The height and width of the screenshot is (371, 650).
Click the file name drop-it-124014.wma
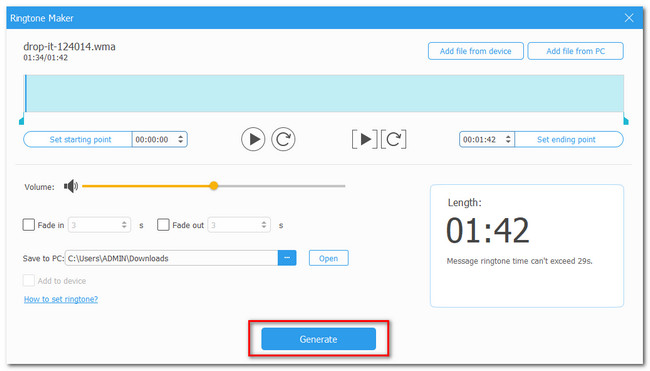(69, 46)
